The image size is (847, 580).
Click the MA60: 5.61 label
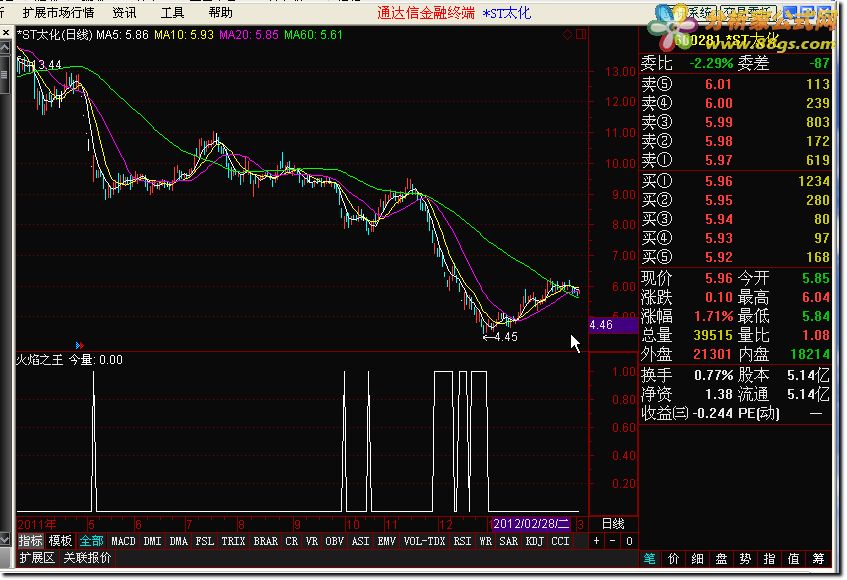click(313, 35)
